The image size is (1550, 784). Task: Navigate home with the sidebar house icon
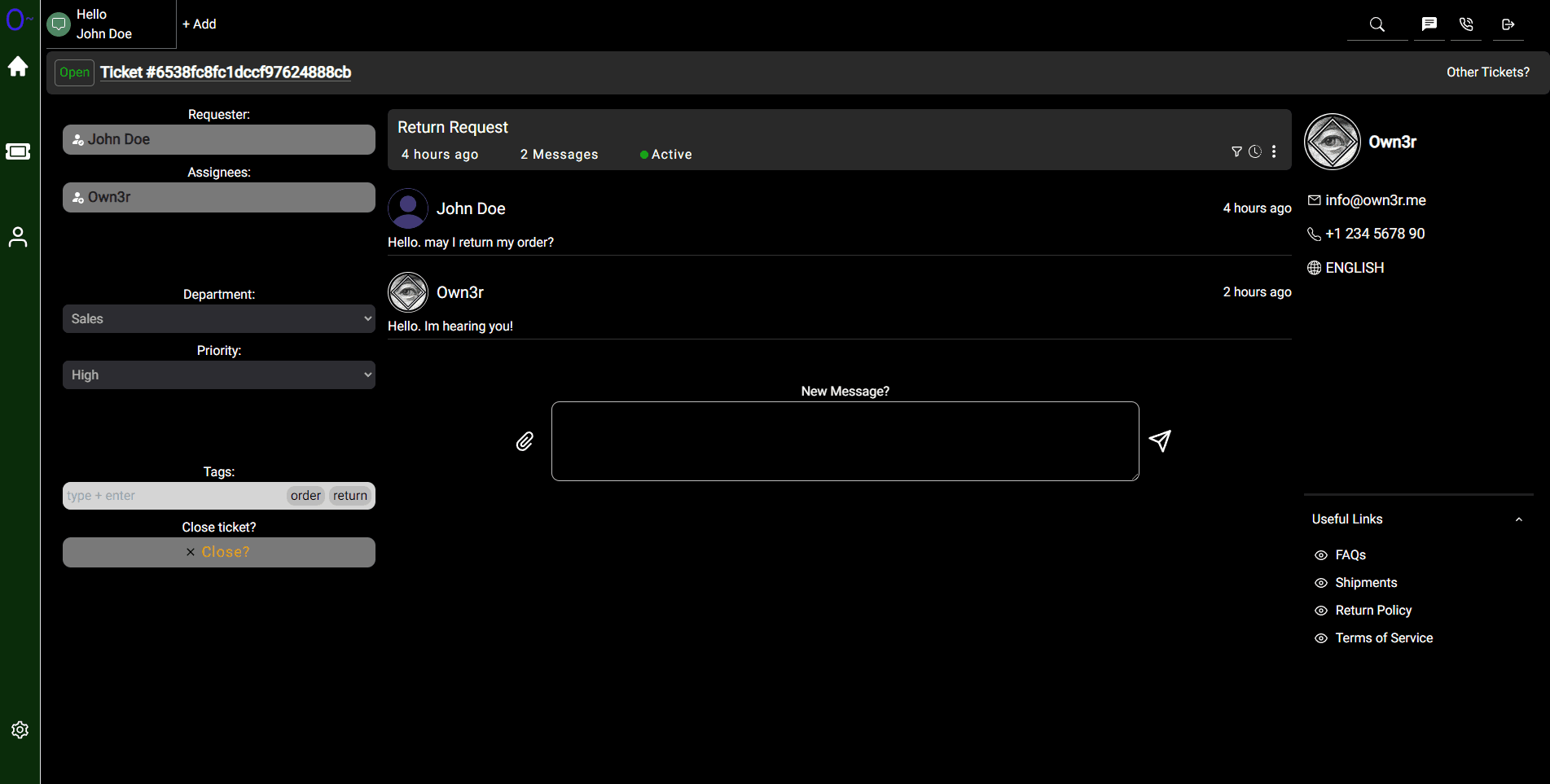pyautogui.click(x=18, y=67)
